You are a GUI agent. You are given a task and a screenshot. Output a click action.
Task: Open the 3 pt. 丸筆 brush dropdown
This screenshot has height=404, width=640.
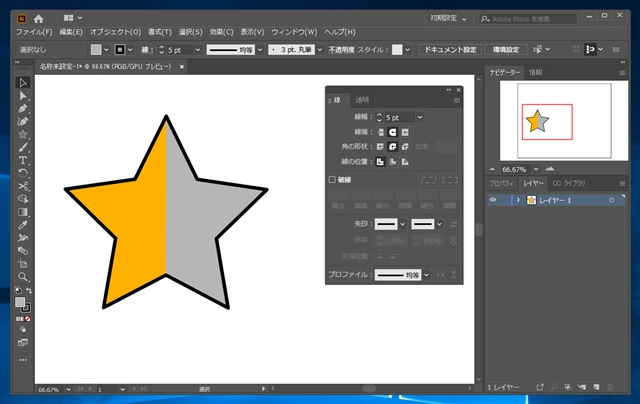pos(320,50)
